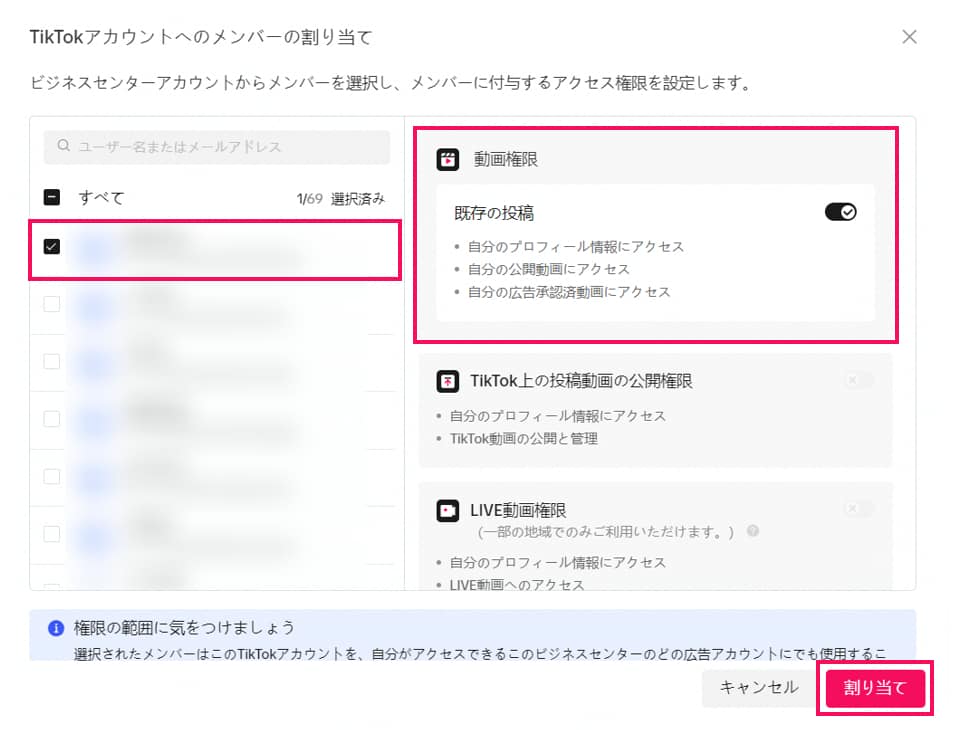
Task: Uncheck the first selected member checkbox
Action: [52, 247]
